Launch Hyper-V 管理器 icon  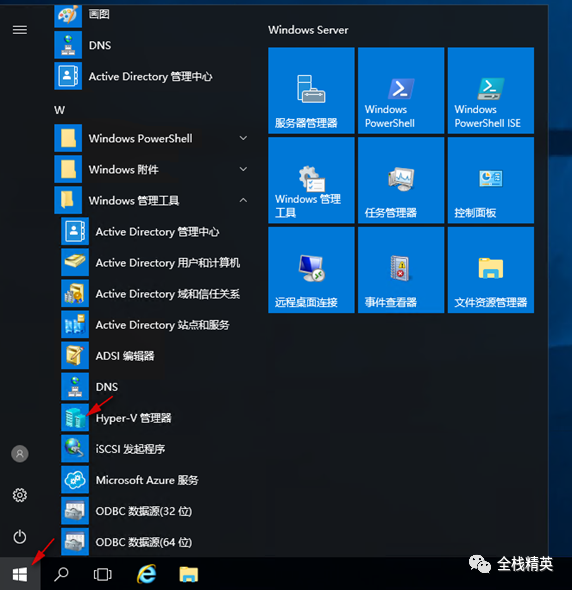point(75,418)
